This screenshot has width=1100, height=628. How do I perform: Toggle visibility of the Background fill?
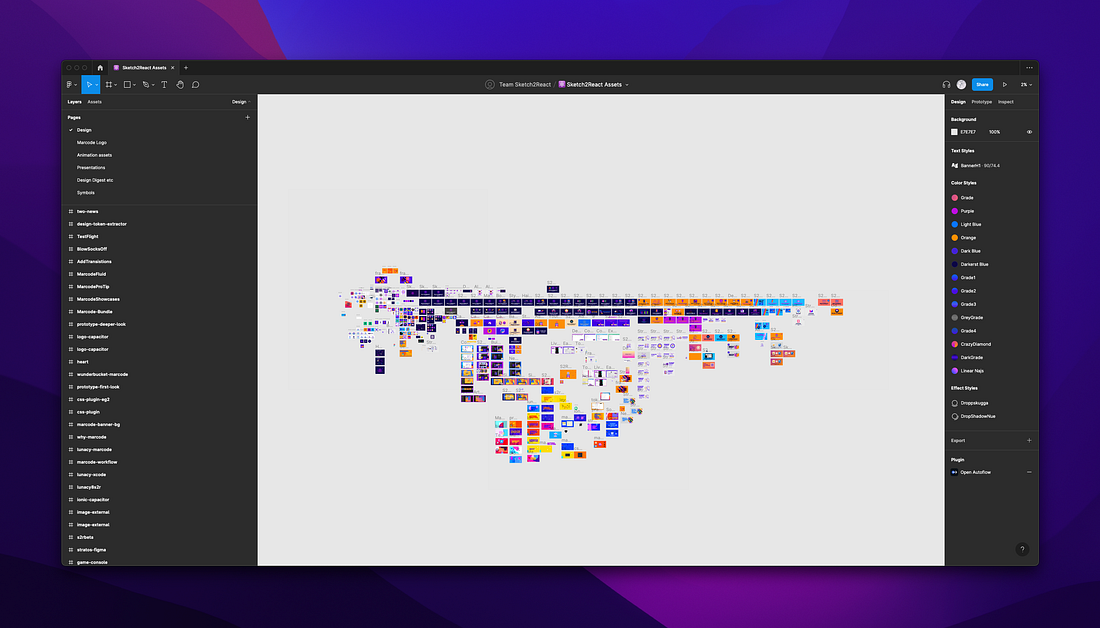(x=1030, y=132)
